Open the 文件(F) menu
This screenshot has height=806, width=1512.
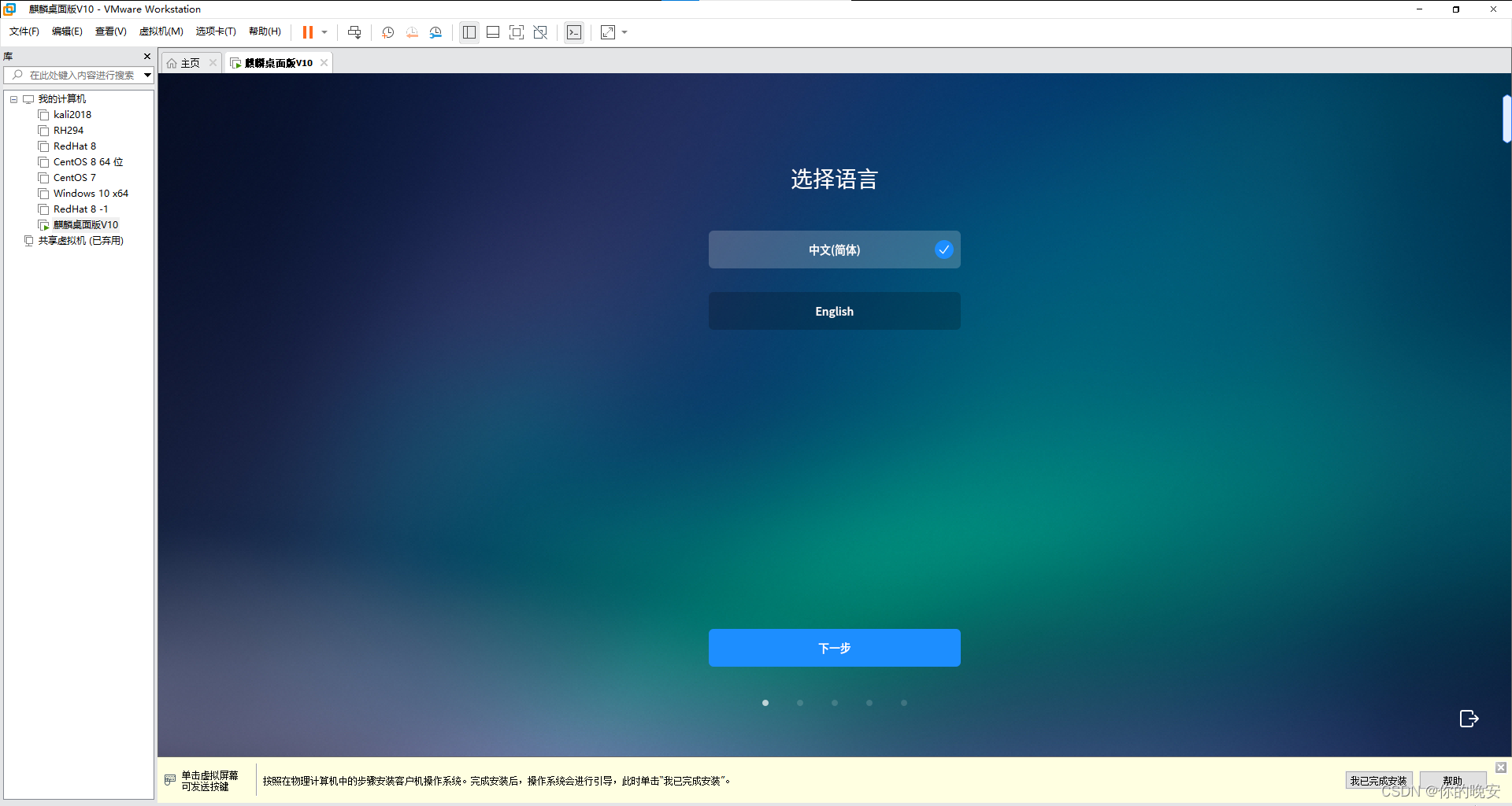[24, 31]
